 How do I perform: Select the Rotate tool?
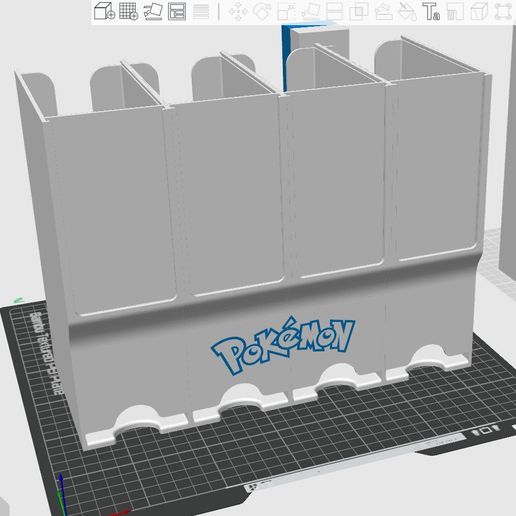pyautogui.click(x=262, y=12)
